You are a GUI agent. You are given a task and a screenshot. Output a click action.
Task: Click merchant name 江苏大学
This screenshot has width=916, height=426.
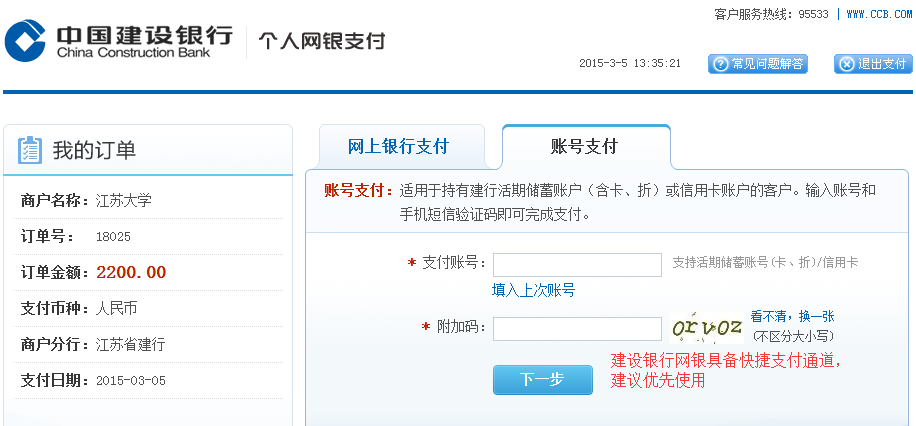point(124,201)
